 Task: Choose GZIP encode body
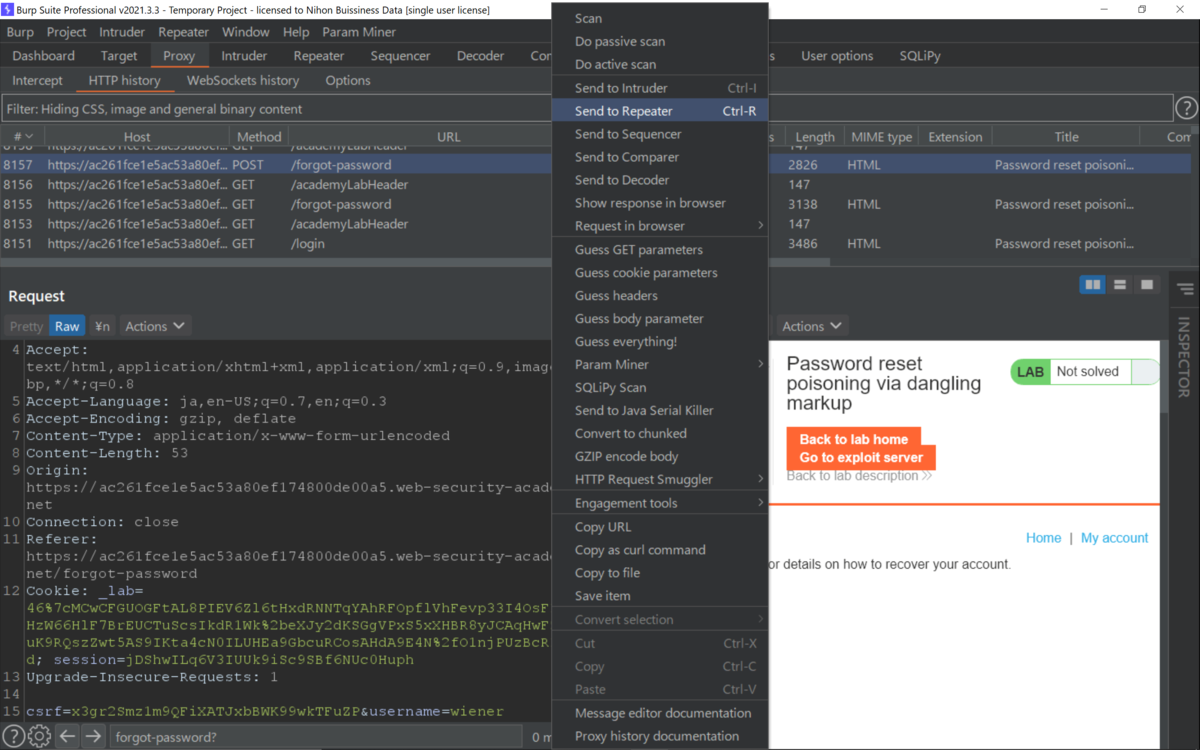(660, 457)
